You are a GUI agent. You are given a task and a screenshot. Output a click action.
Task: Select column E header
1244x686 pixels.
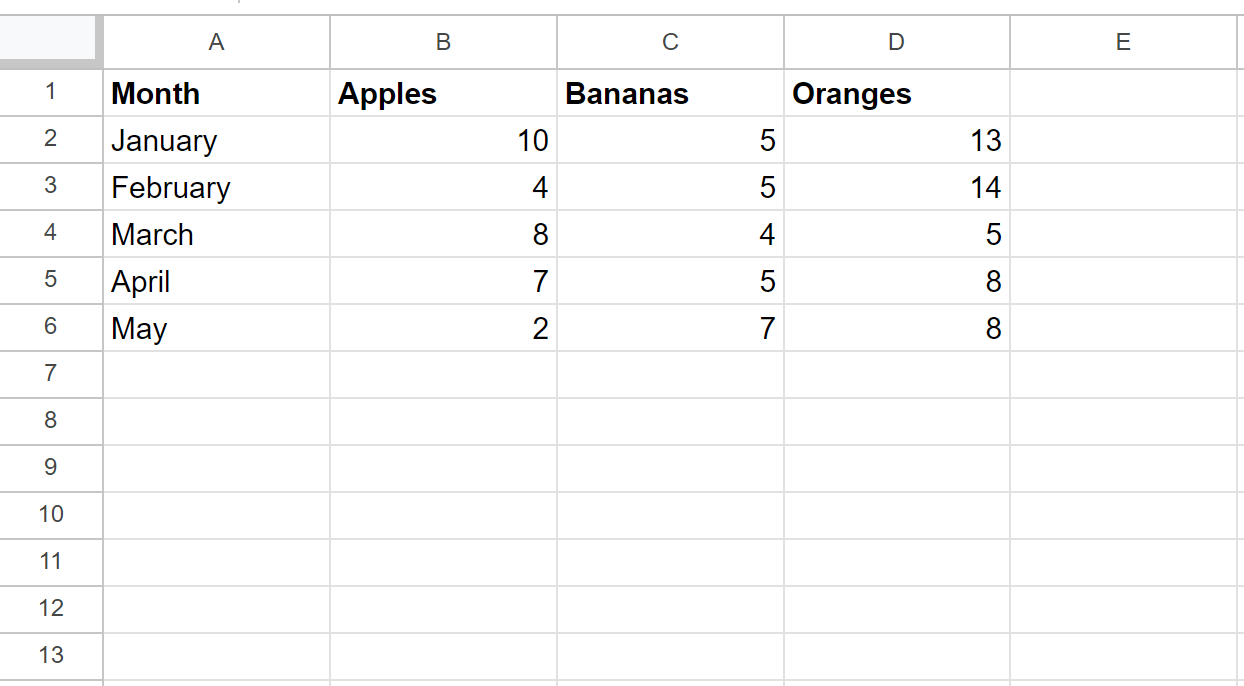1124,42
